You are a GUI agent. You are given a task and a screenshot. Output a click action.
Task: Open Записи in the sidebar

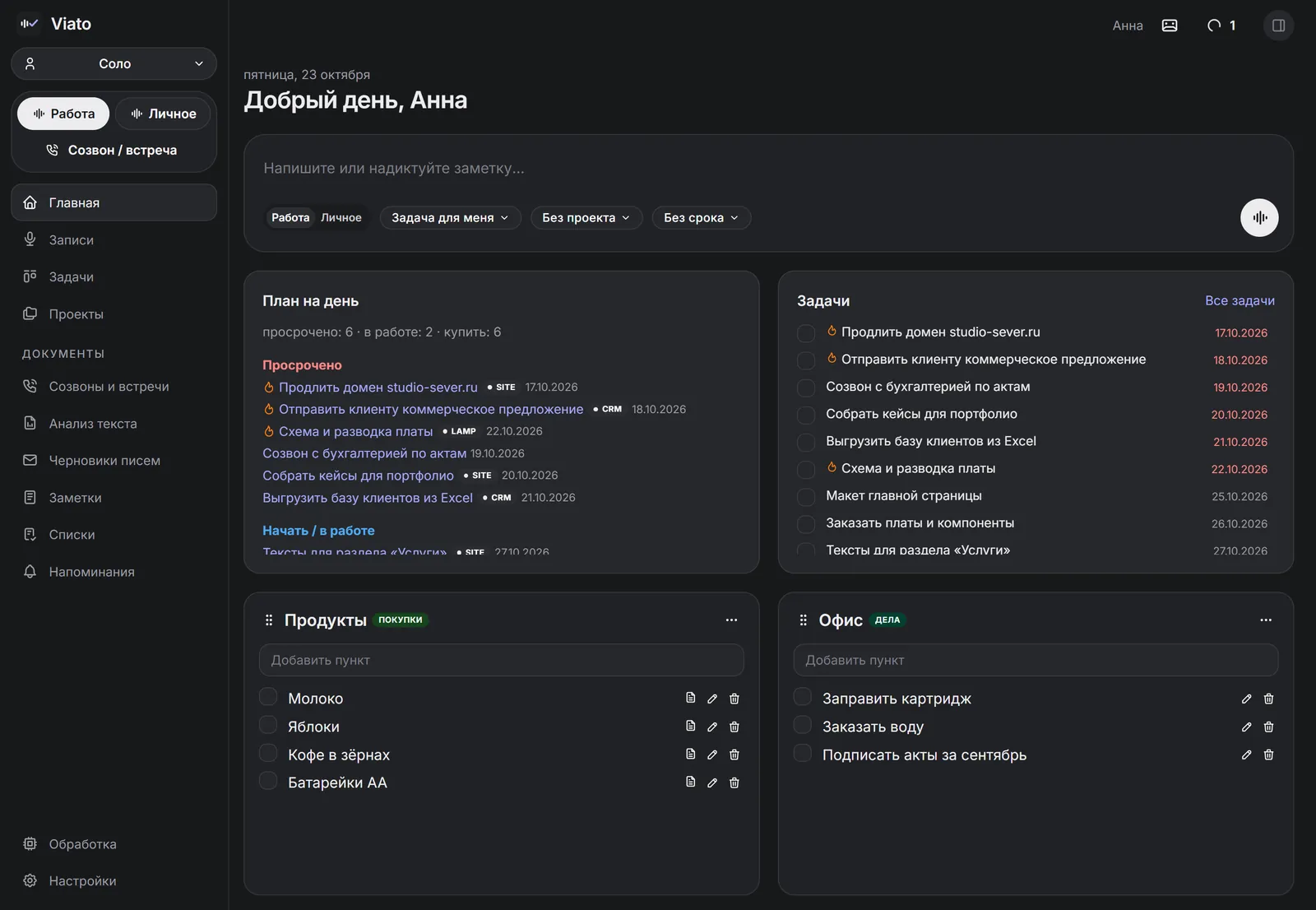point(114,239)
